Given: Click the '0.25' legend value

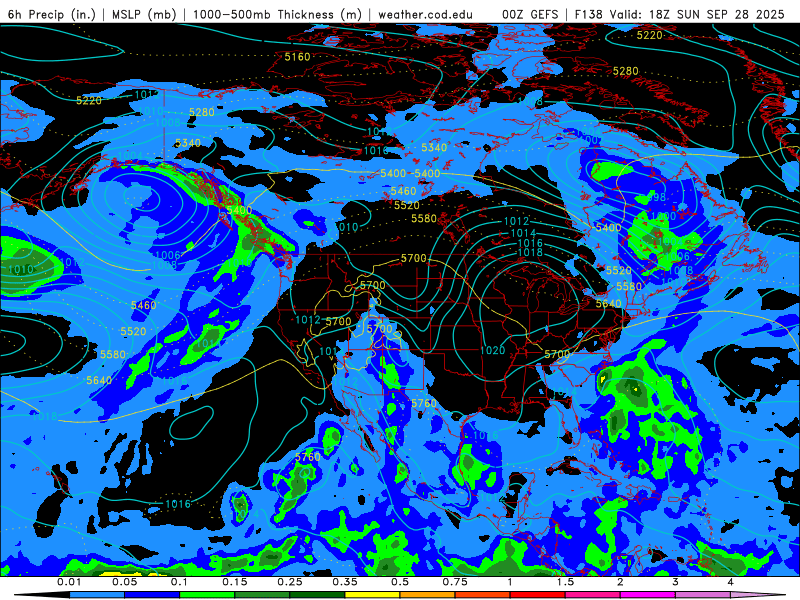Looking at the screenshot, I should tap(290, 582).
